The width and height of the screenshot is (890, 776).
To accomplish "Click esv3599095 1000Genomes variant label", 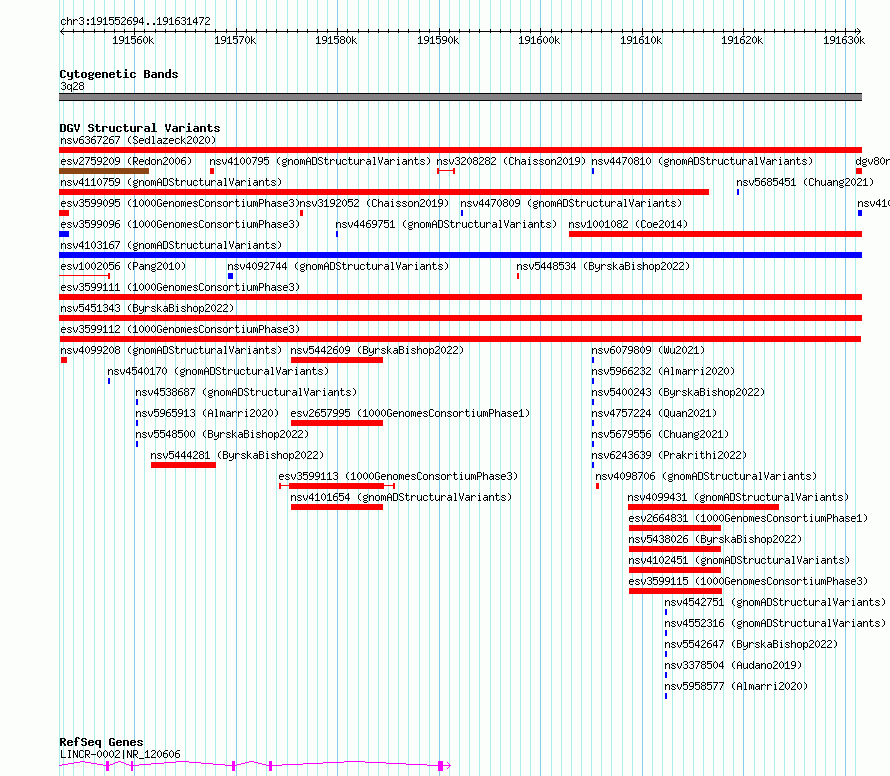I will point(180,203).
